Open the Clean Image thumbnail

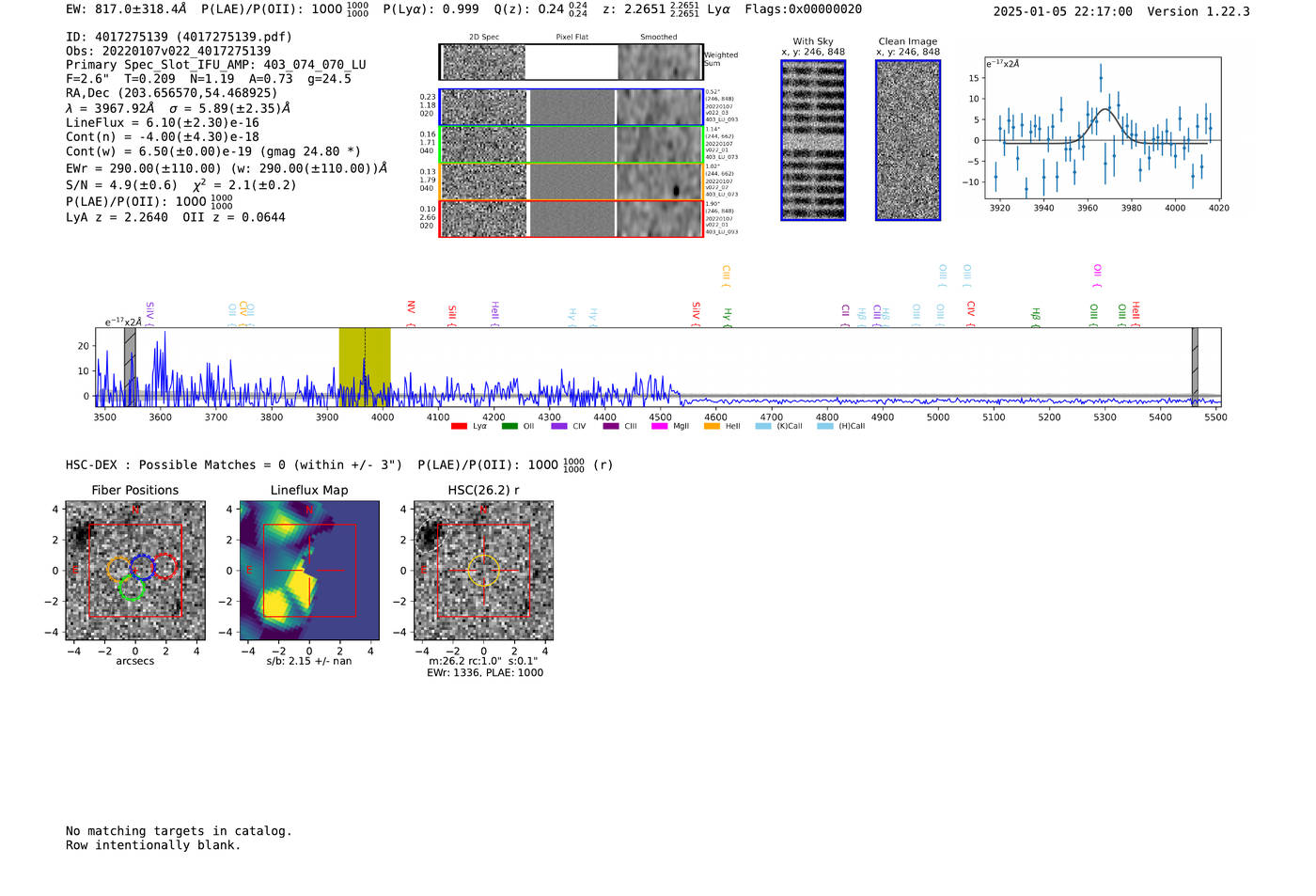click(908, 140)
